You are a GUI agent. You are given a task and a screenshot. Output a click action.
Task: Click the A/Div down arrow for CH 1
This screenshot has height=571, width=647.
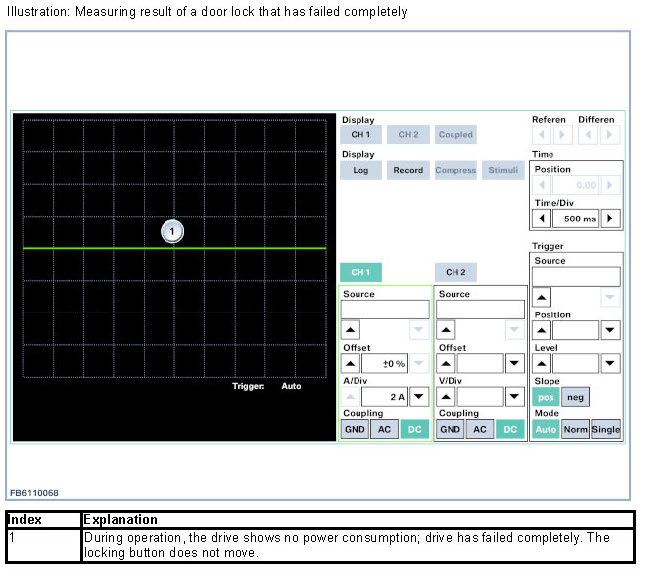pyautogui.click(x=419, y=396)
